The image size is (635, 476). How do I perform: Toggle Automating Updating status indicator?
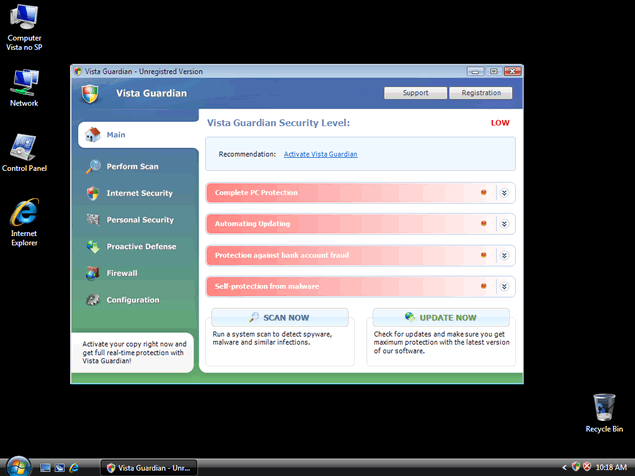pos(484,224)
